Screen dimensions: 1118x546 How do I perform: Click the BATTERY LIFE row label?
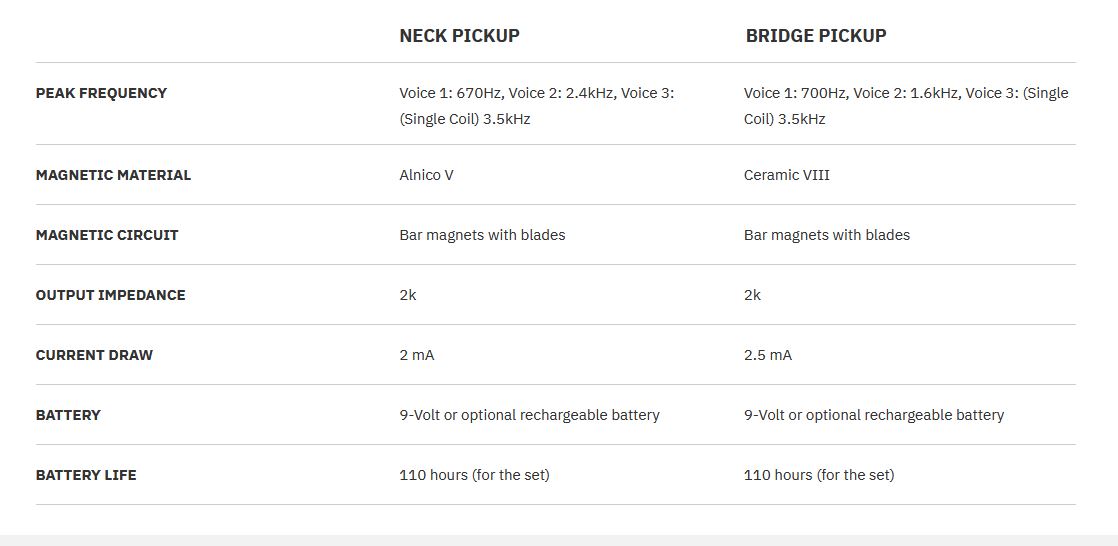coord(86,474)
